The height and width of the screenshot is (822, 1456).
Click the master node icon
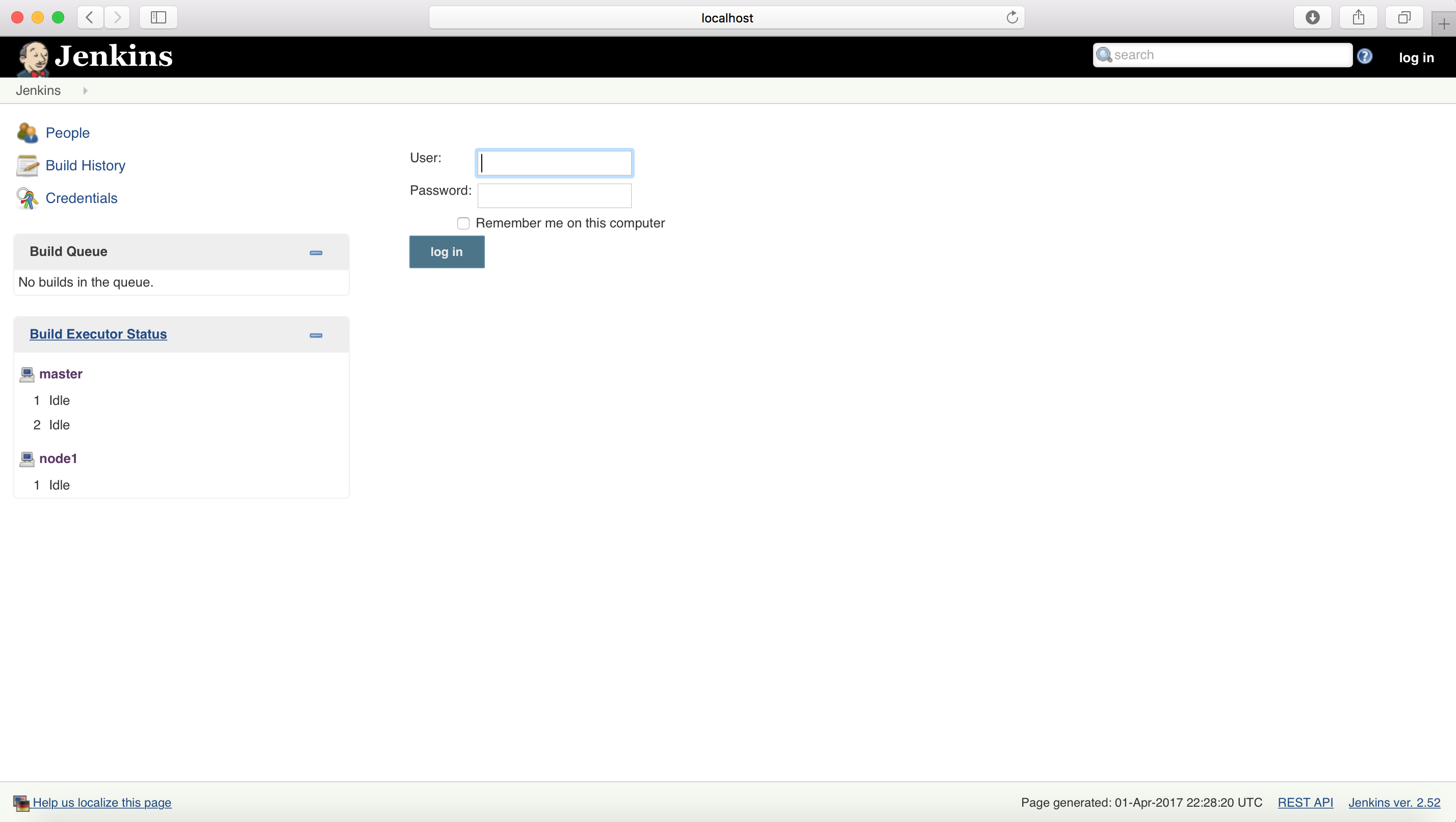(x=27, y=373)
